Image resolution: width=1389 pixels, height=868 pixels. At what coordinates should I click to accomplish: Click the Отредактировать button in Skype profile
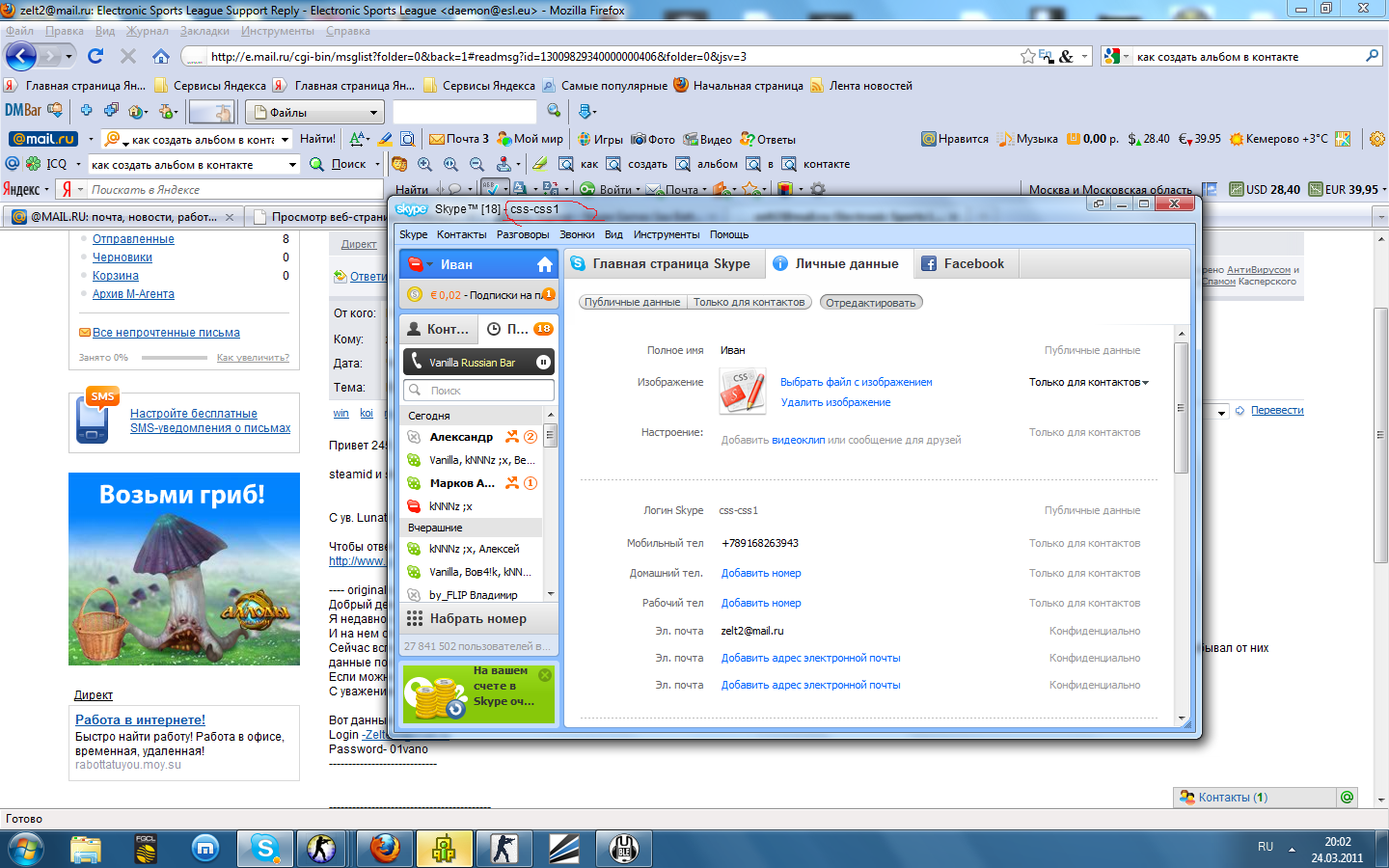871,302
